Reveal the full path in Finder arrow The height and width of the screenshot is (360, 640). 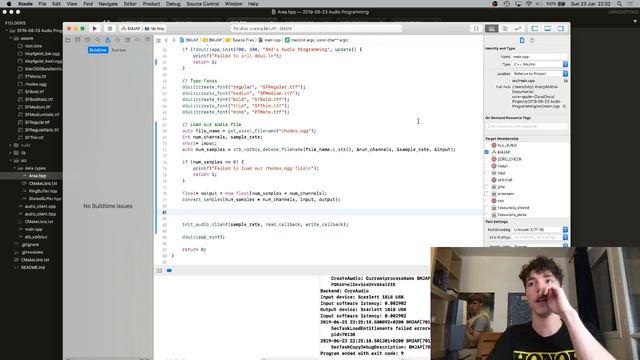[x=564, y=106]
